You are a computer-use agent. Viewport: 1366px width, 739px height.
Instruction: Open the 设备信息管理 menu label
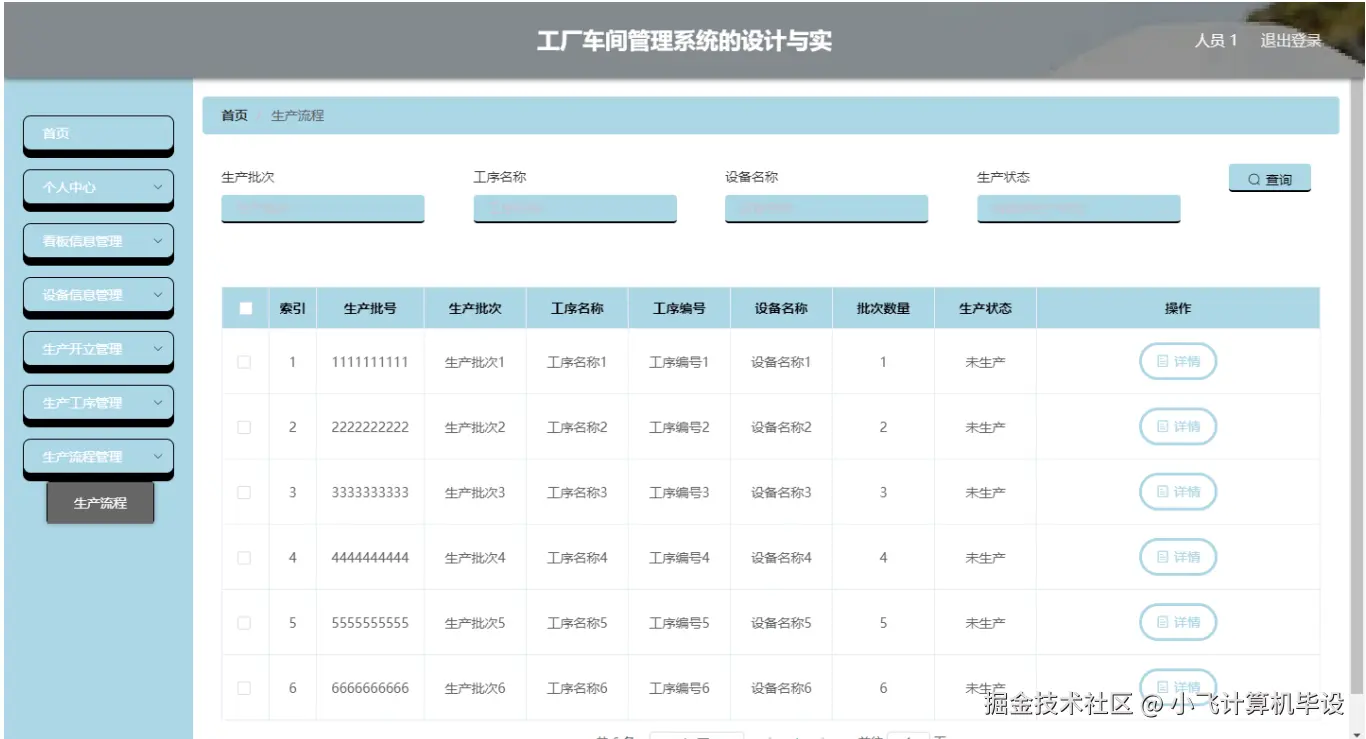[x=82, y=295]
